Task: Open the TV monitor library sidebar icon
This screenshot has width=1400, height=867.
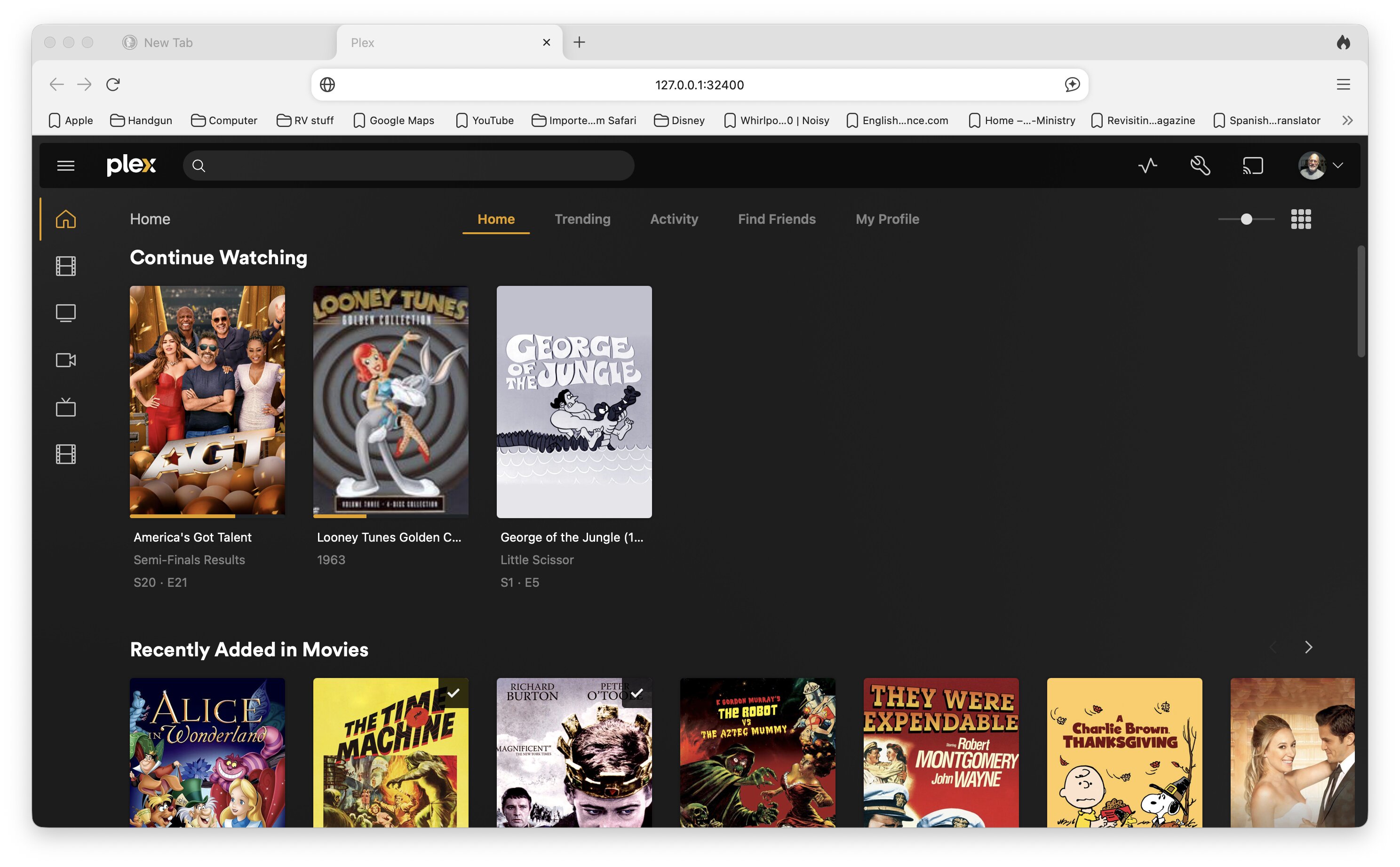Action: [x=66, y=313]
